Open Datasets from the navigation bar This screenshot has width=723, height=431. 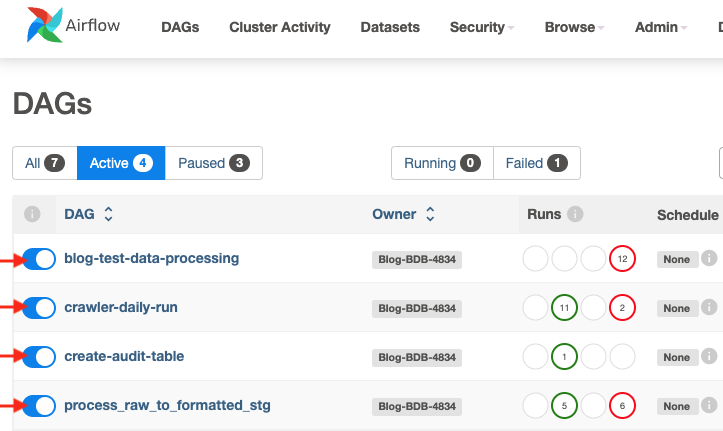390,27
